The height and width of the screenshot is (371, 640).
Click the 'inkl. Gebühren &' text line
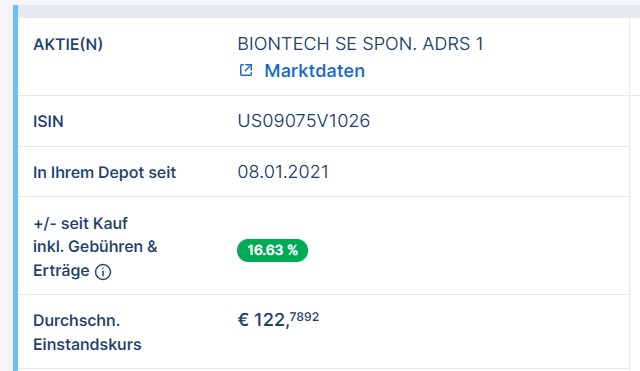pos(95,247)
